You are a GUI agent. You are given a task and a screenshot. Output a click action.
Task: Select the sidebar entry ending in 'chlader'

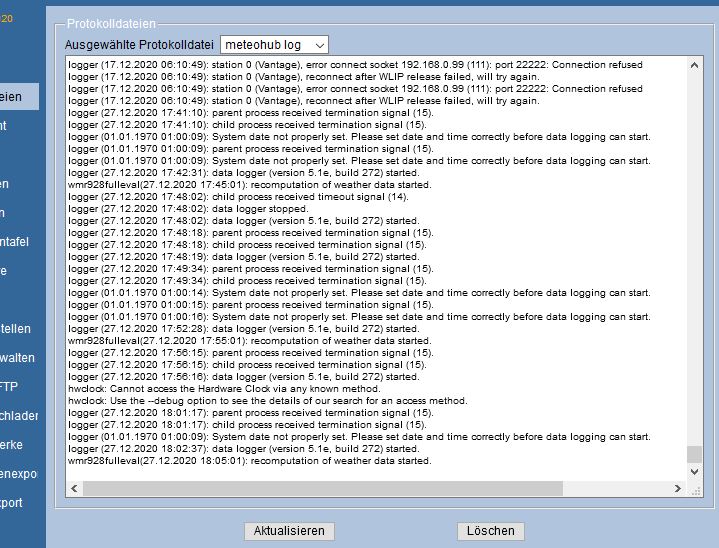18,415
